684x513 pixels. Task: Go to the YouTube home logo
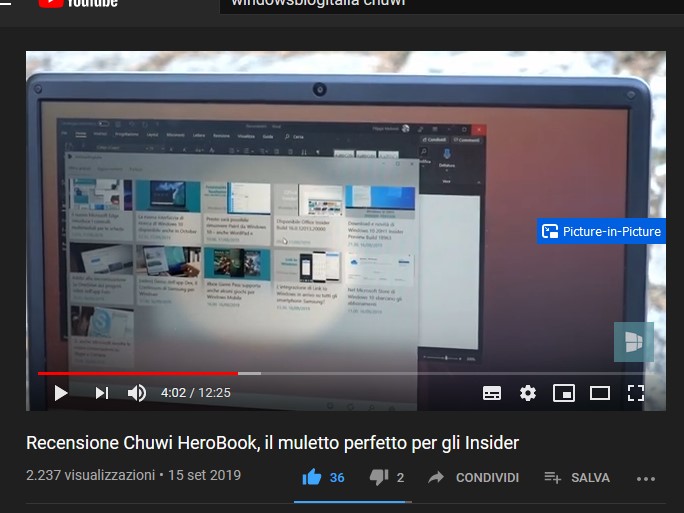(78, 3)
